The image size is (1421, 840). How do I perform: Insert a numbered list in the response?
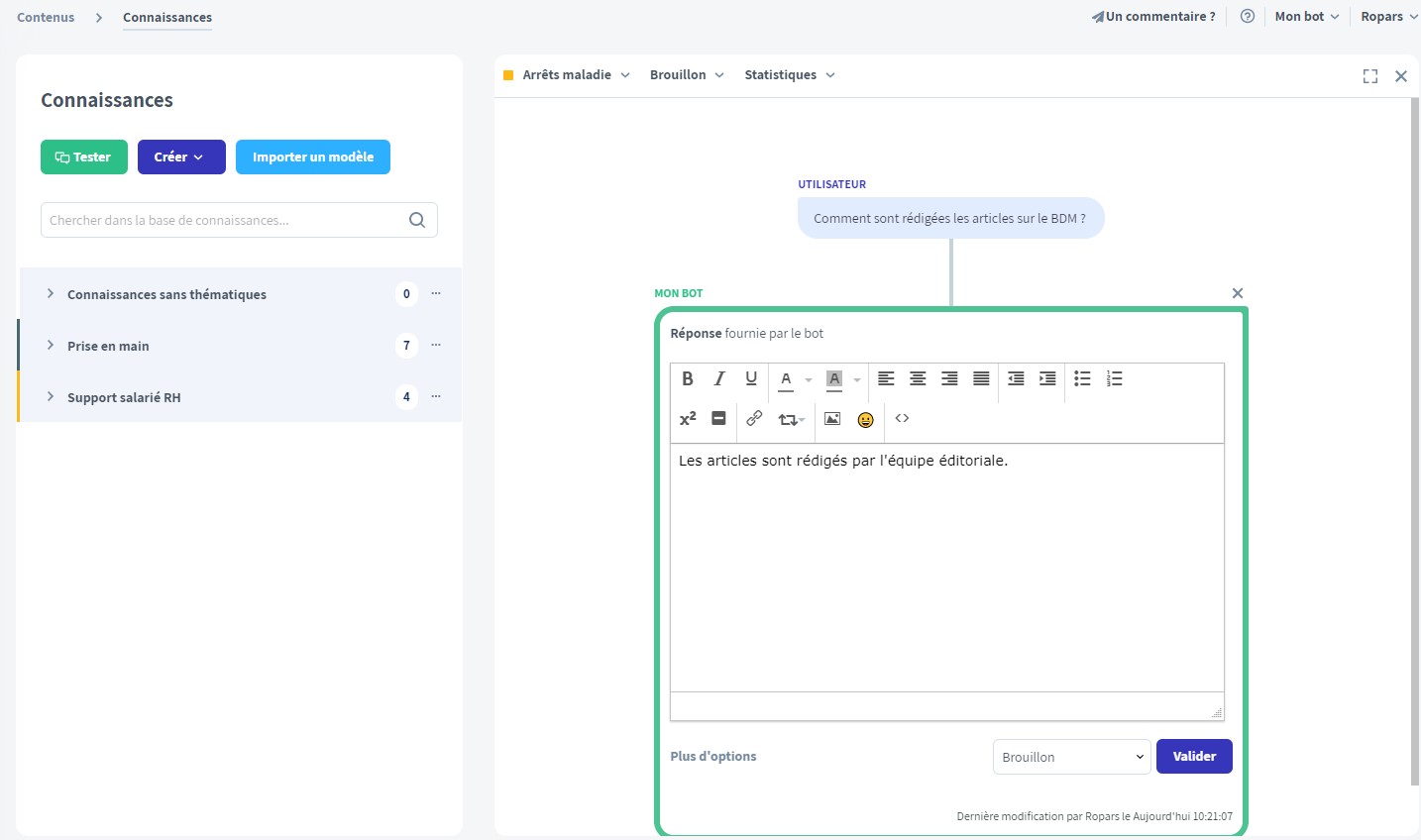click(x=1115, y=378)
